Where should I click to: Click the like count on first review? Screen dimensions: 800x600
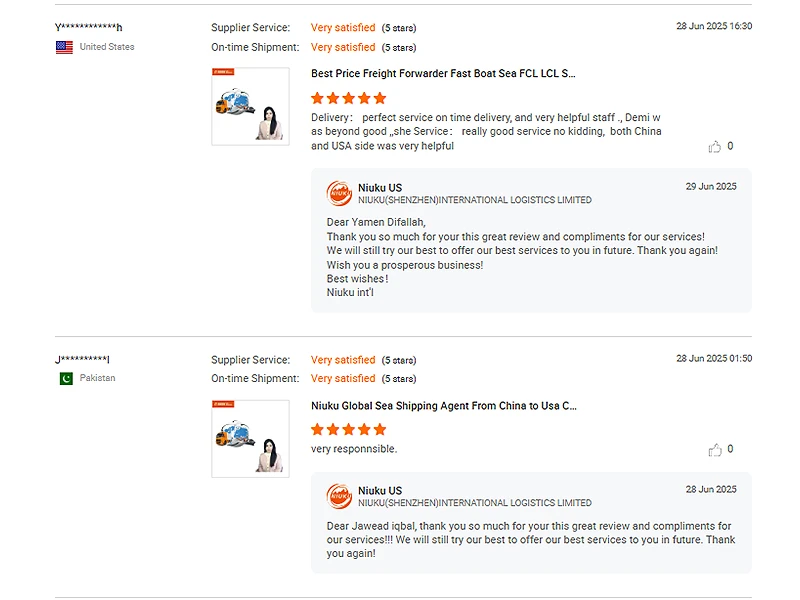point(730,146)
